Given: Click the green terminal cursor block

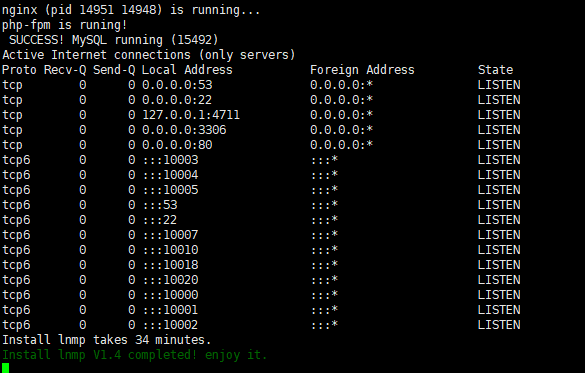Looking at the screenshot, I should 5,368.
